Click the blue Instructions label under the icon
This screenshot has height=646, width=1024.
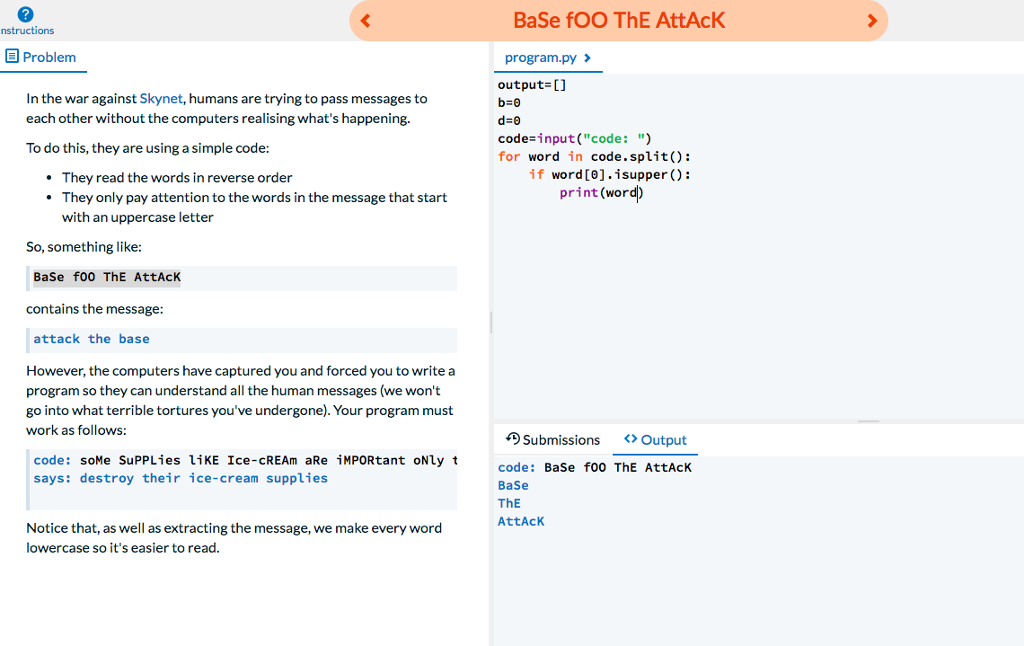click(26, 31)
